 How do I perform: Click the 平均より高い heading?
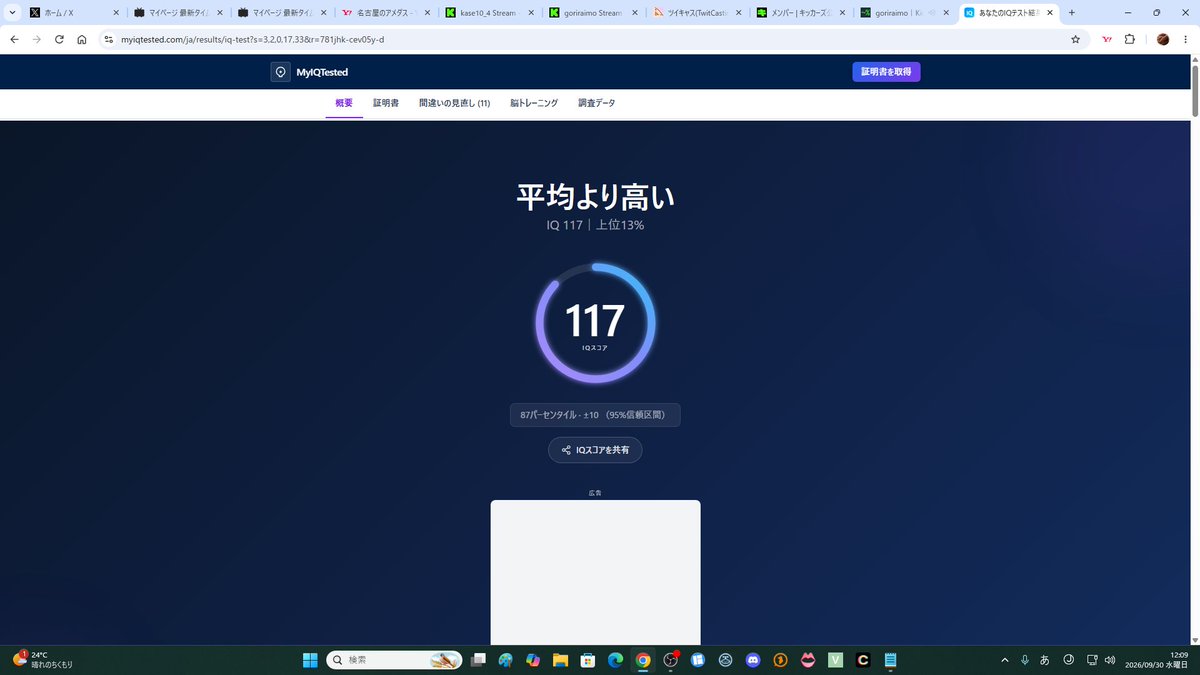(595, 197)
